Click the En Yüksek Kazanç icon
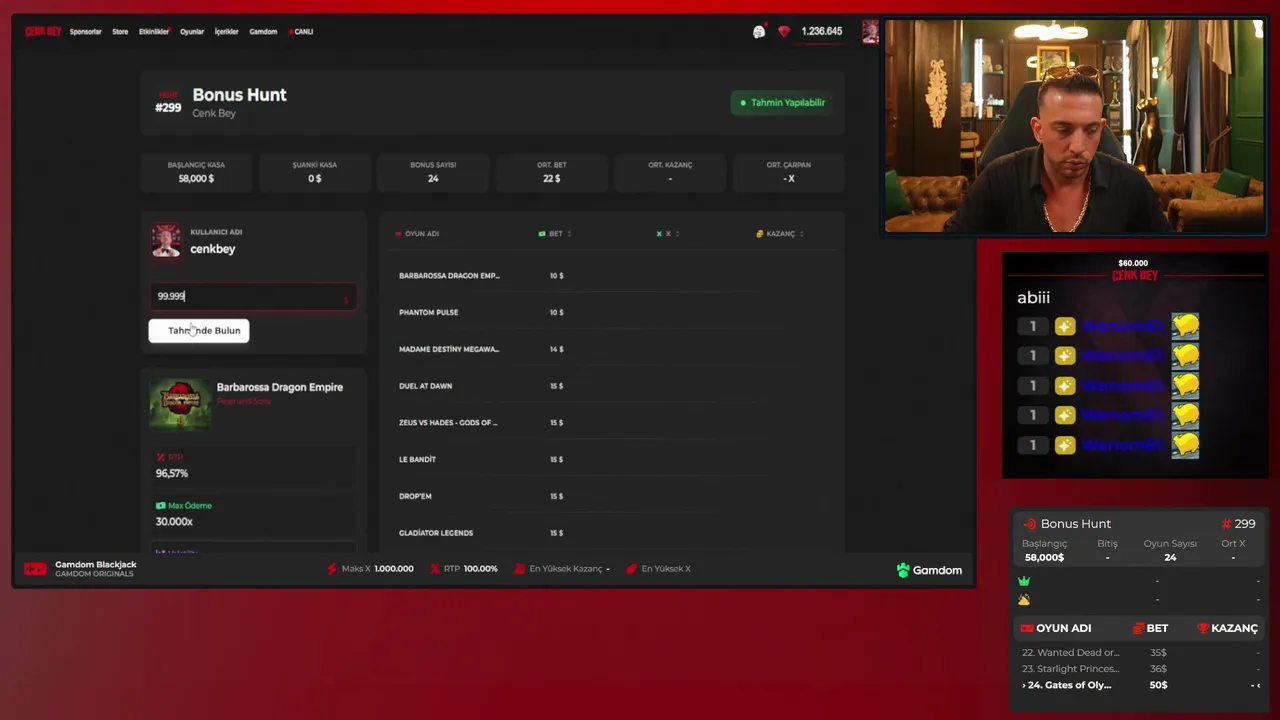Image resolution: width=1280 pixels, height=720 pixels. click(x=520, y=569)
